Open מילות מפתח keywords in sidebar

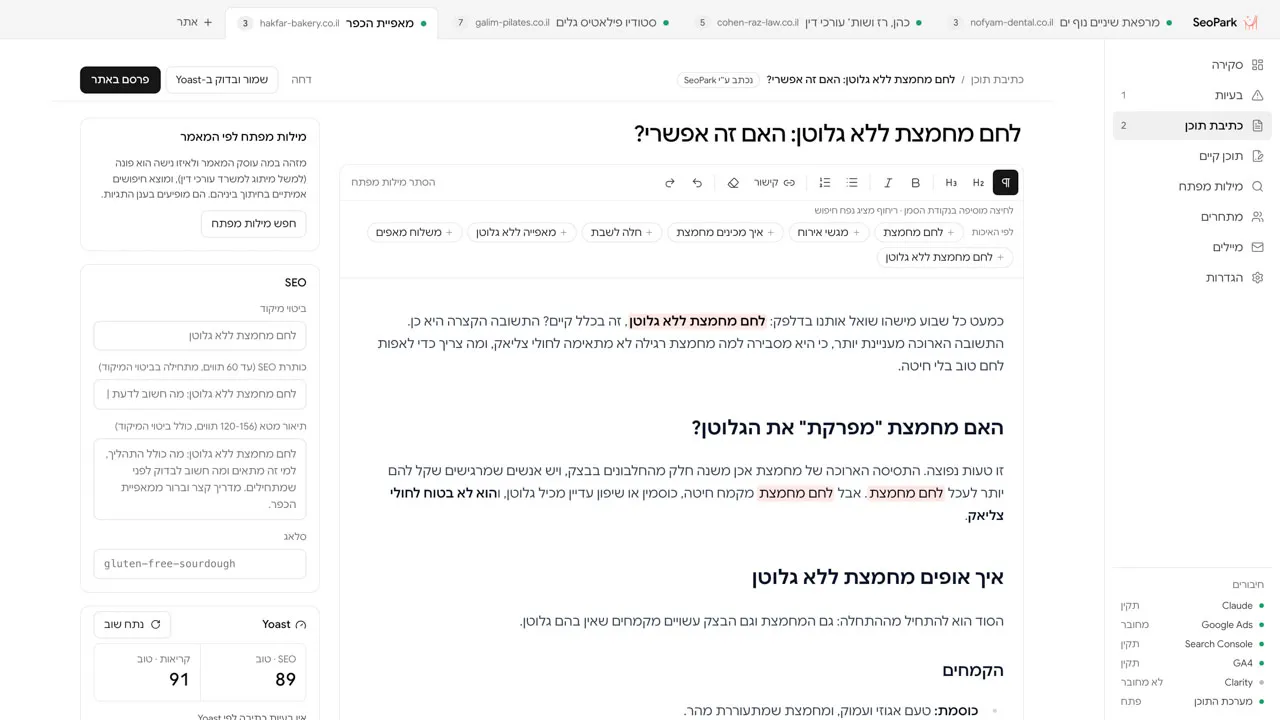click(1192, 186)
